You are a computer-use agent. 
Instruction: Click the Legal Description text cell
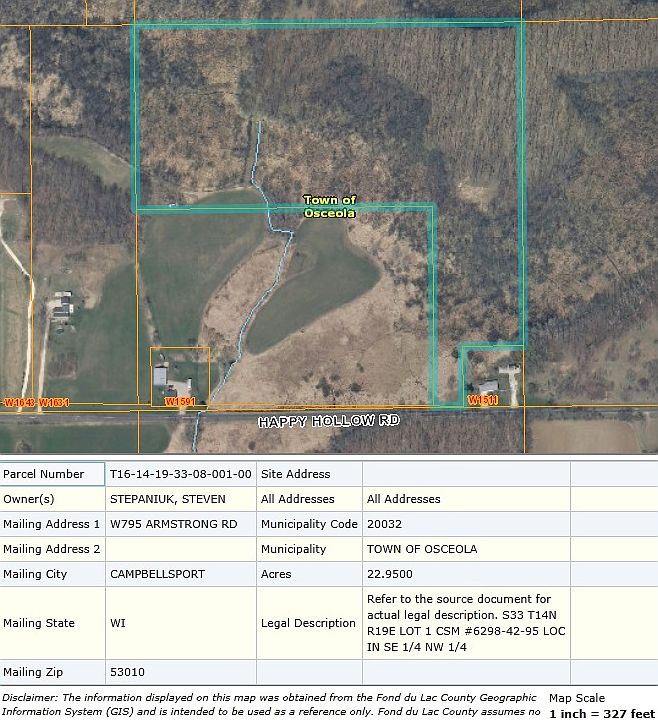tap(467, 623)
